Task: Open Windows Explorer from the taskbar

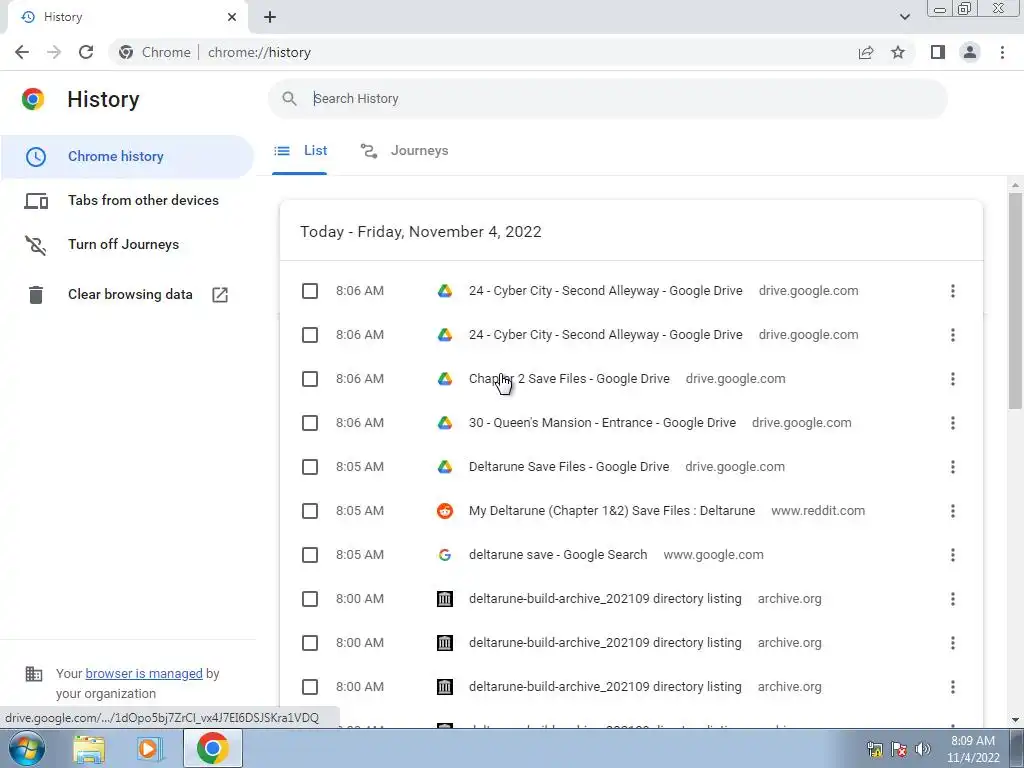Action: pos(89,749)
